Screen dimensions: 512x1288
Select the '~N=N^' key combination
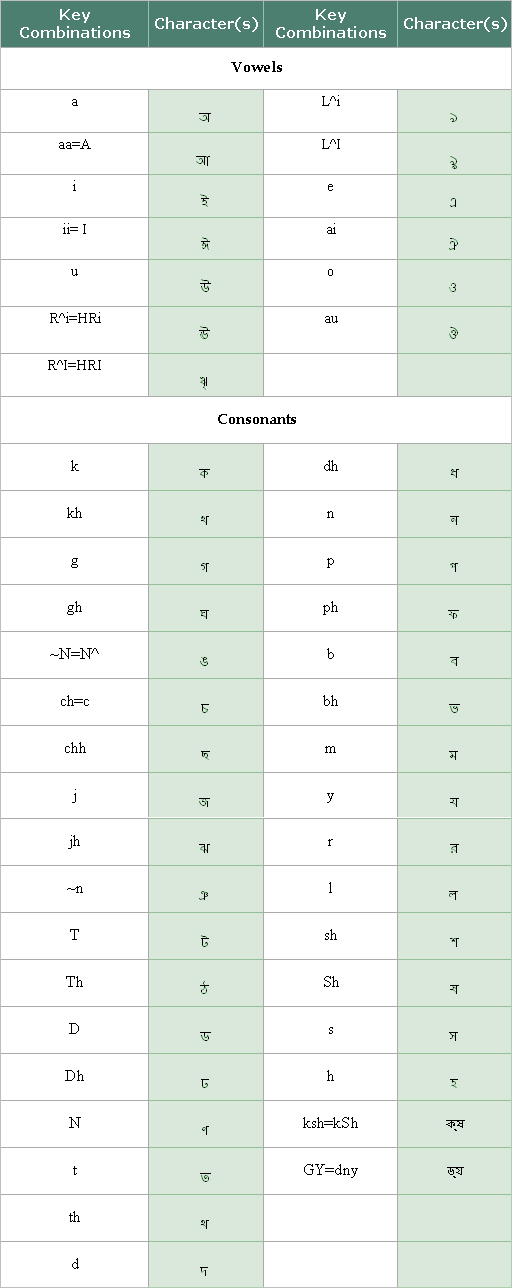coord(75,655)
